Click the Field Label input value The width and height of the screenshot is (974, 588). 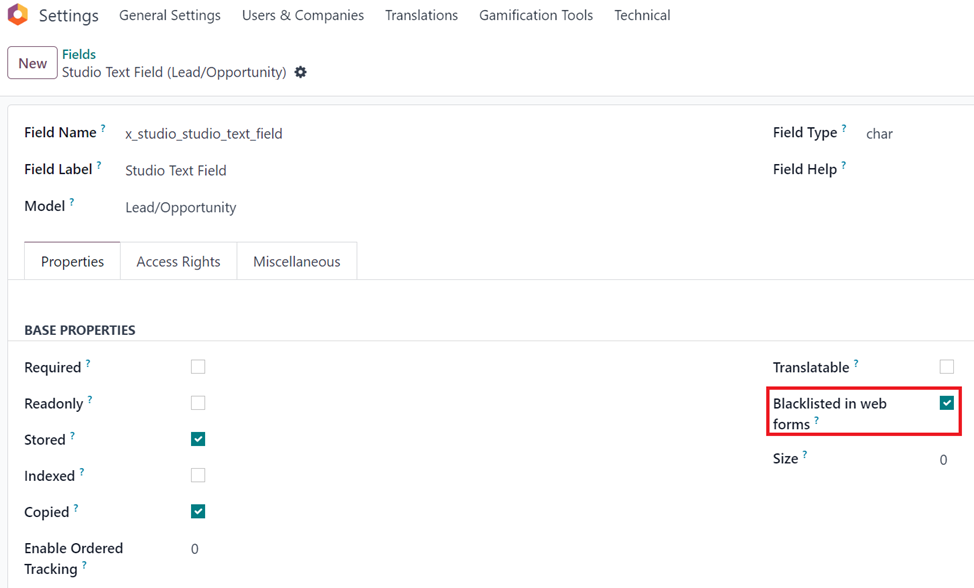(176, 170)
